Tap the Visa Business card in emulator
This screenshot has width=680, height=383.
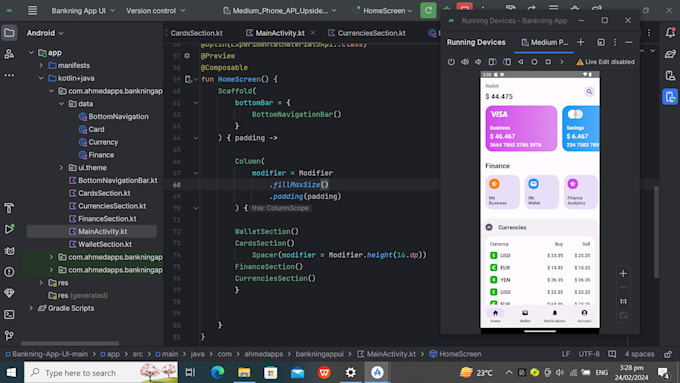pyautogui.click(x=521, y=128)
